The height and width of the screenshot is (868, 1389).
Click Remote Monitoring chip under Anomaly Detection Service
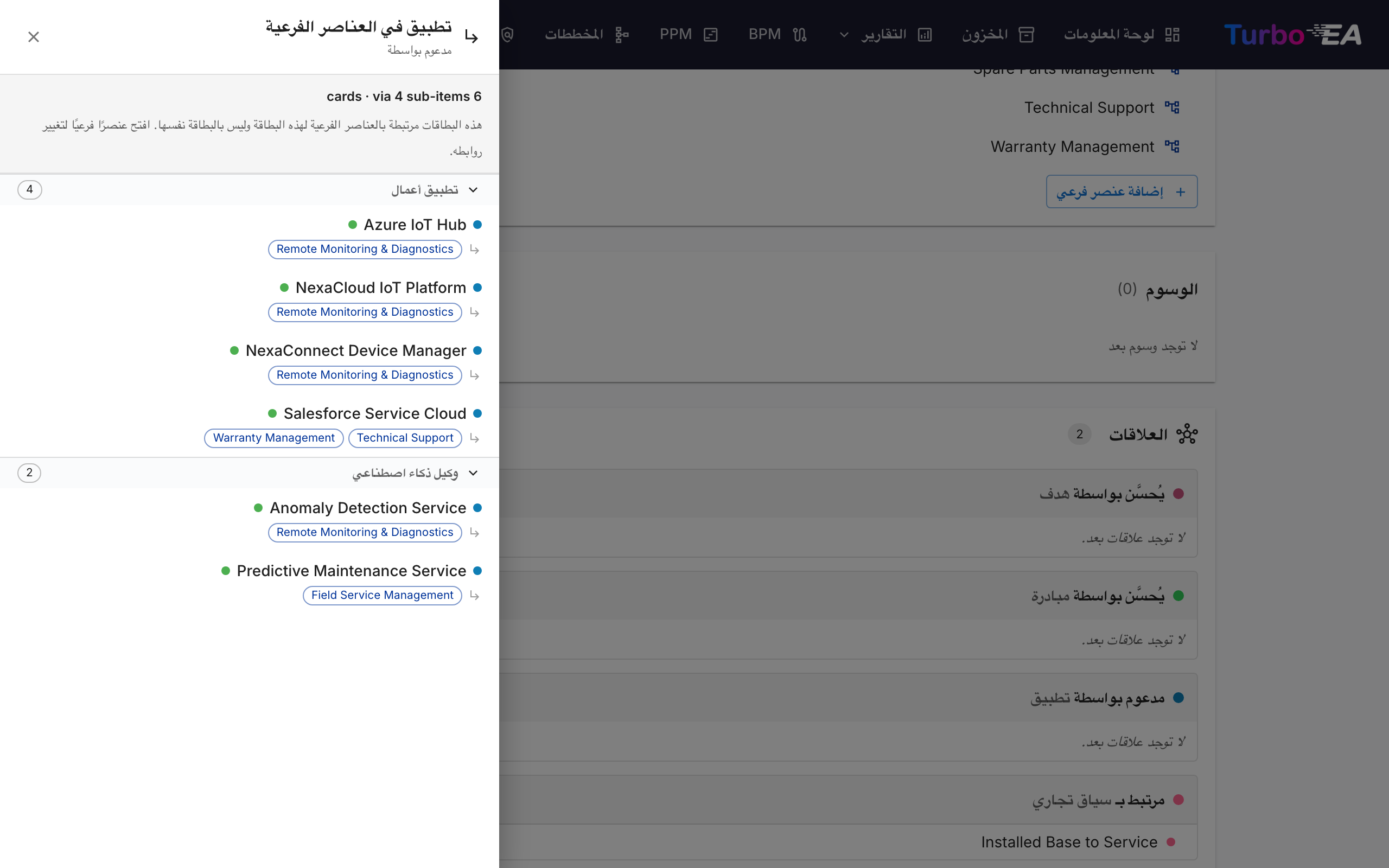coord(365,533)
